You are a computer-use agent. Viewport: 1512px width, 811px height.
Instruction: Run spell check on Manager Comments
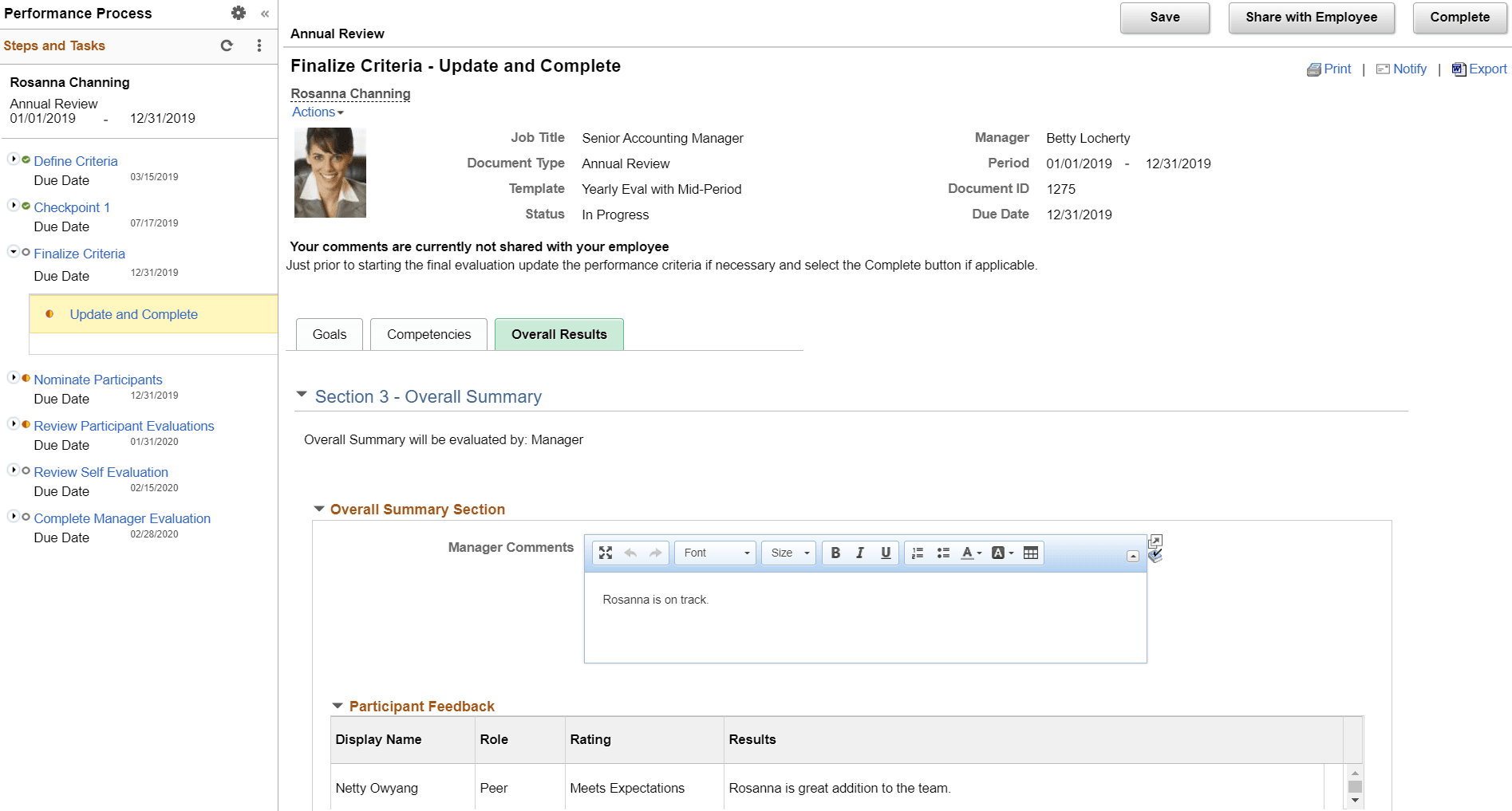pyautogui.click(x=1155, y=557)
